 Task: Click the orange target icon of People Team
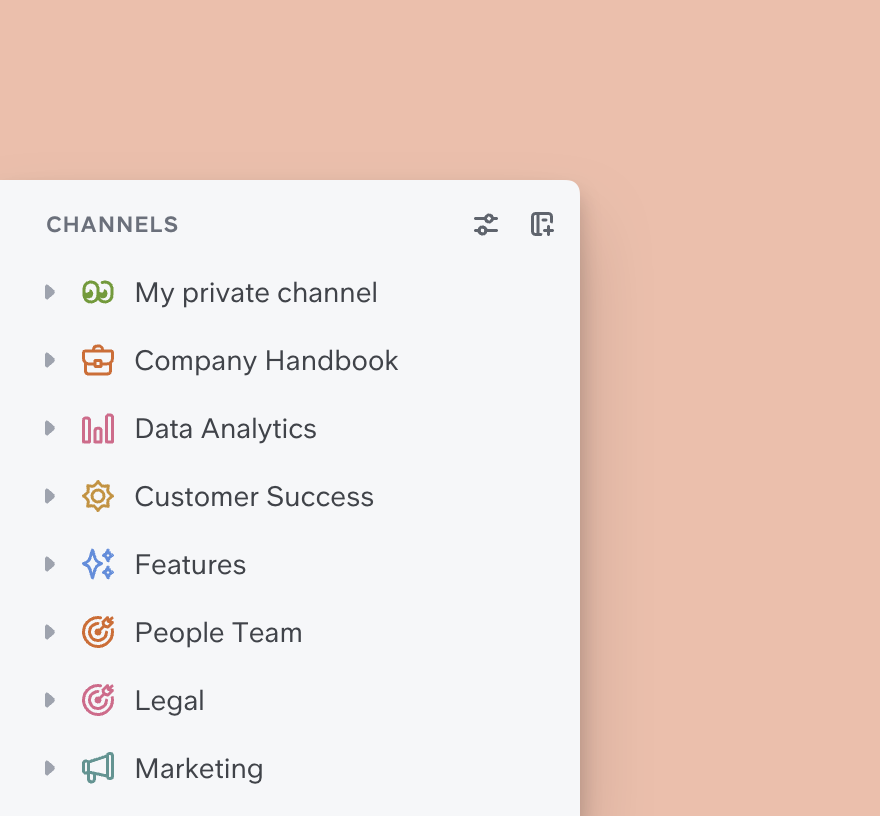(x=98, y=633)
